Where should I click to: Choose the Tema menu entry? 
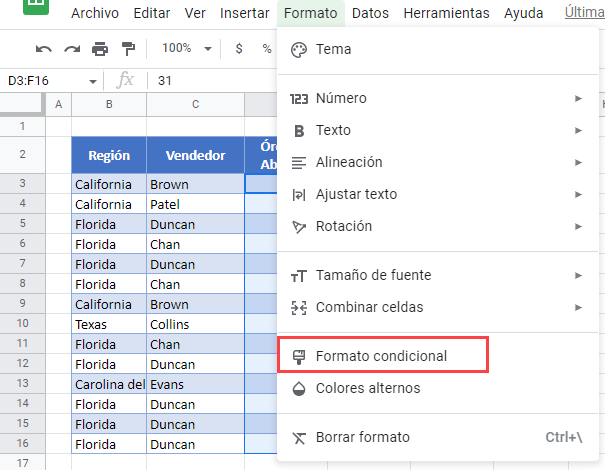(x=438, y=50)
